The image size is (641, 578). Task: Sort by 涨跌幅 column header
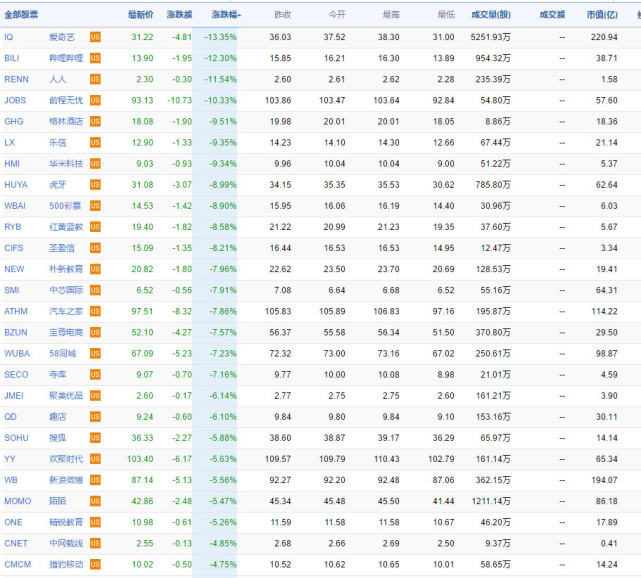[226, 15]
